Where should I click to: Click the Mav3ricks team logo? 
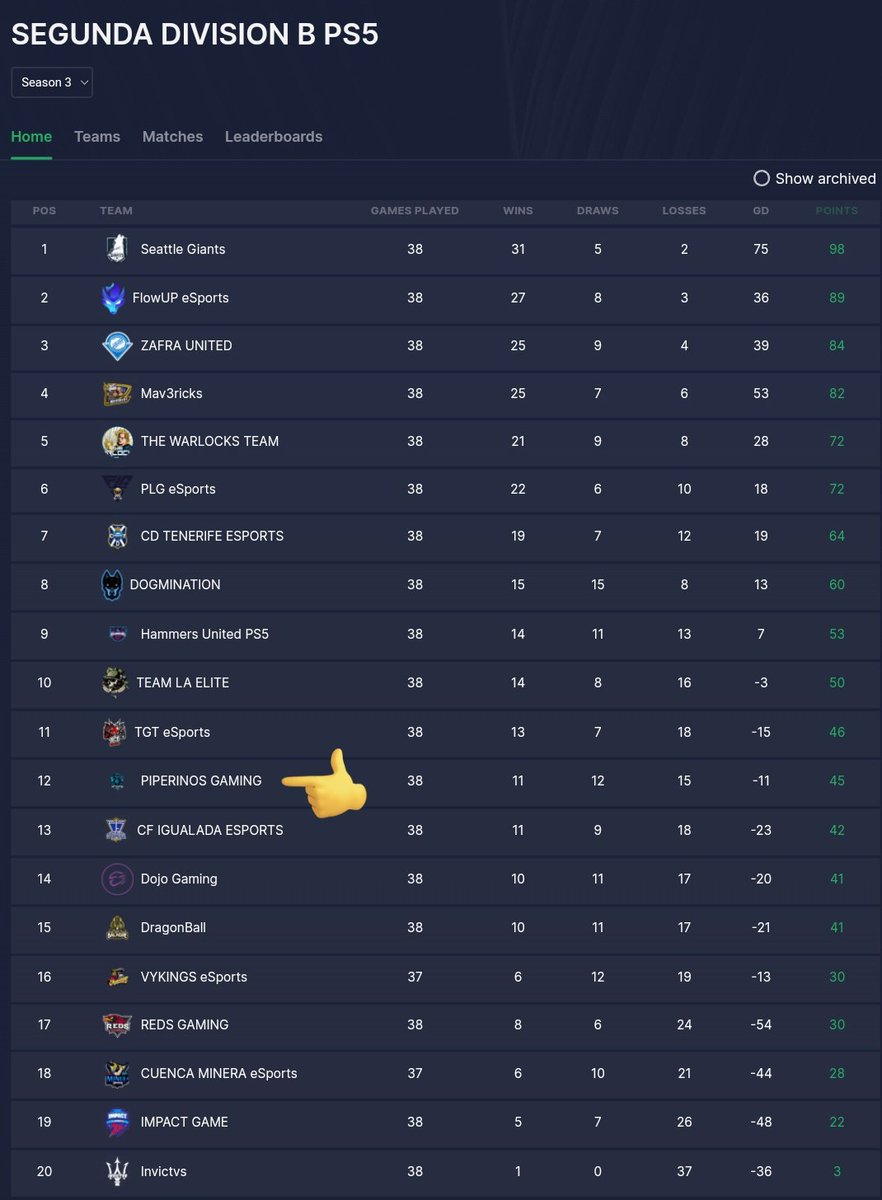coord(117,393)
